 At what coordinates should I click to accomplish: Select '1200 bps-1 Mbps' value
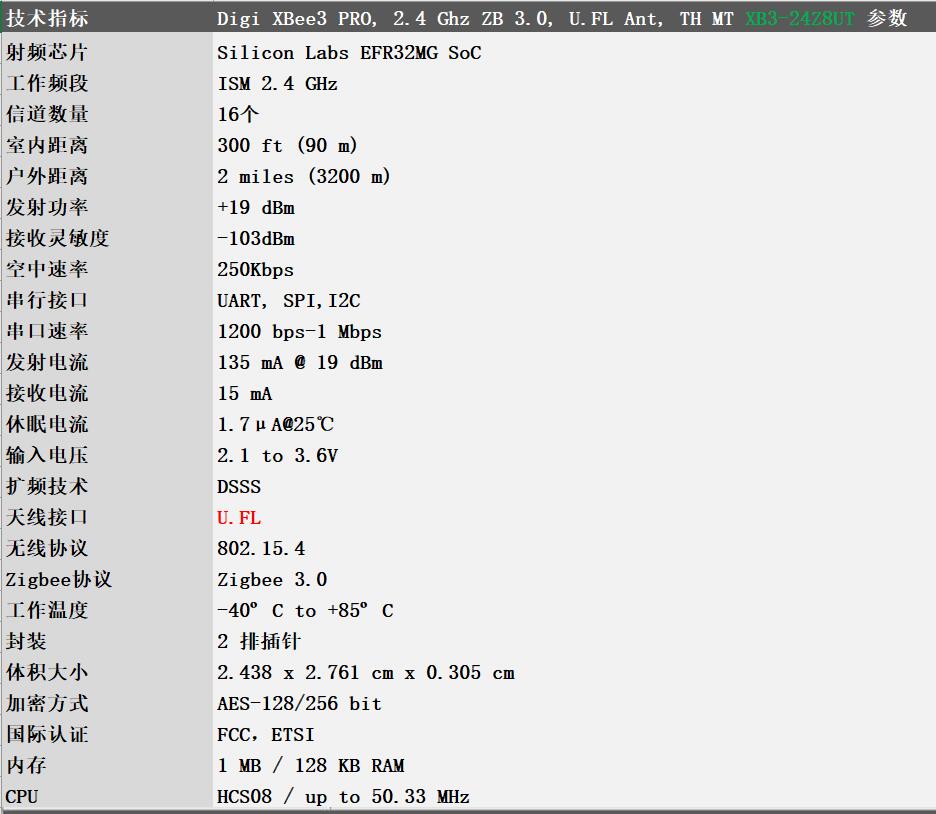coord(300,332)
